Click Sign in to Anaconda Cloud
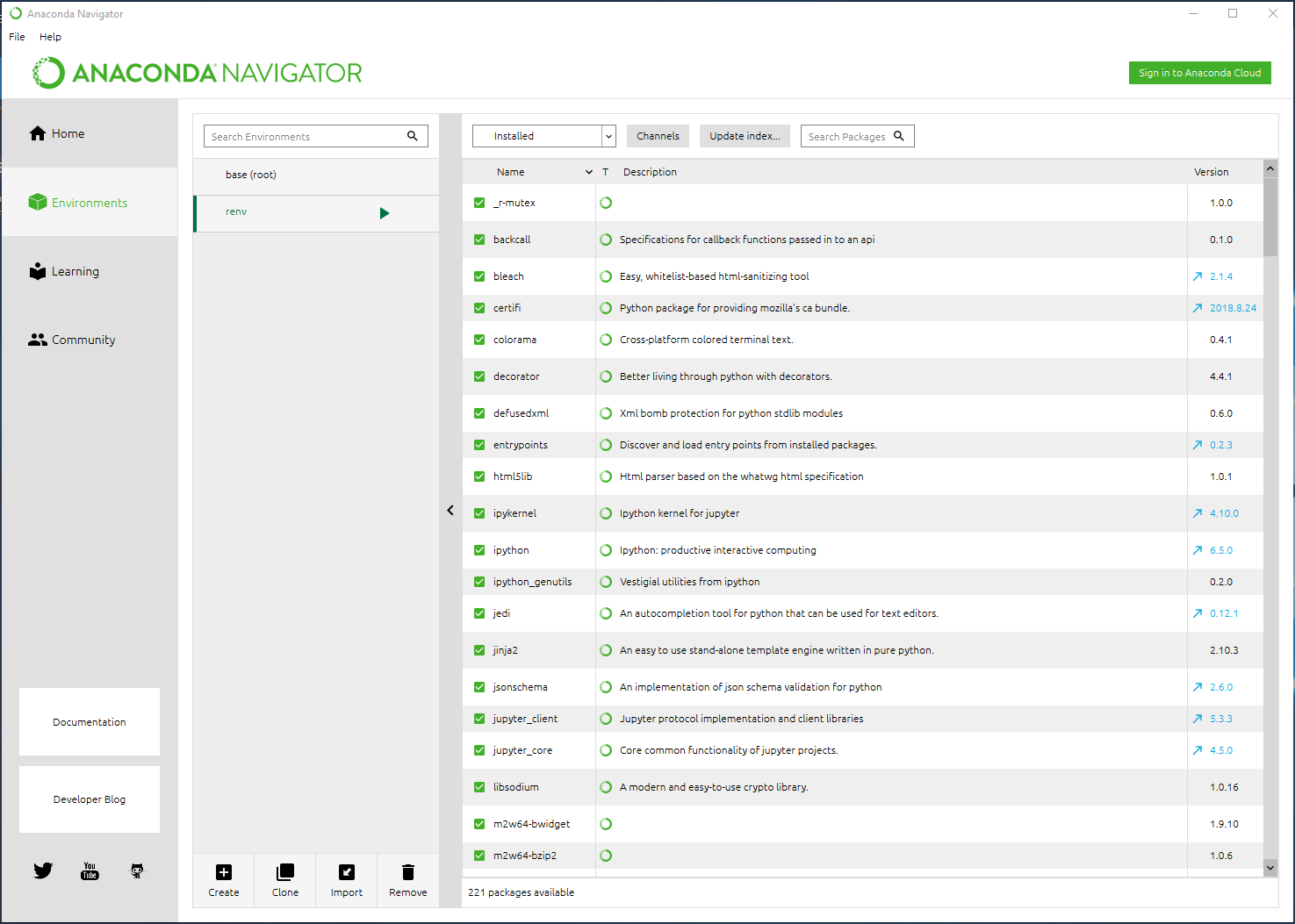This screenshot has height=924, width=1295. point(1199,73)
